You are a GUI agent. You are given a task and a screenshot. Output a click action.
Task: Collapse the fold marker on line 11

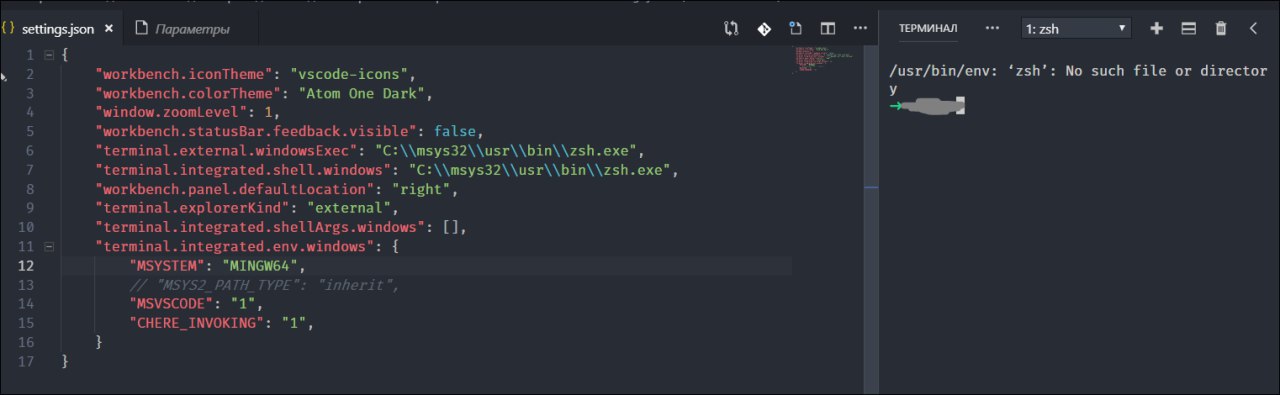49,246
